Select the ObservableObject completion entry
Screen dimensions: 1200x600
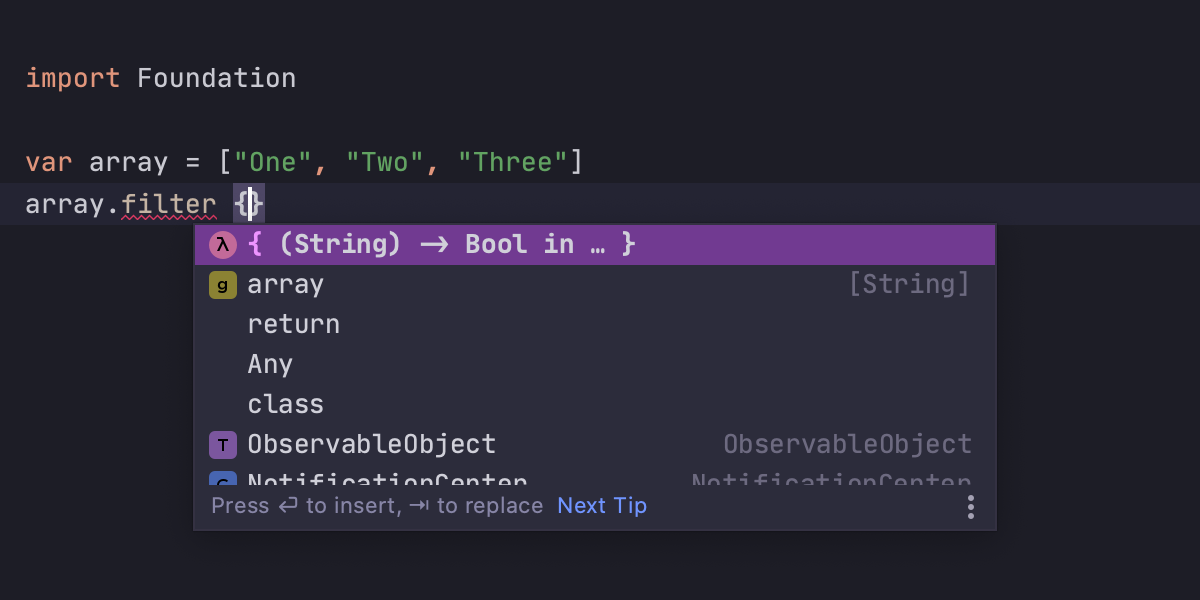372,445
